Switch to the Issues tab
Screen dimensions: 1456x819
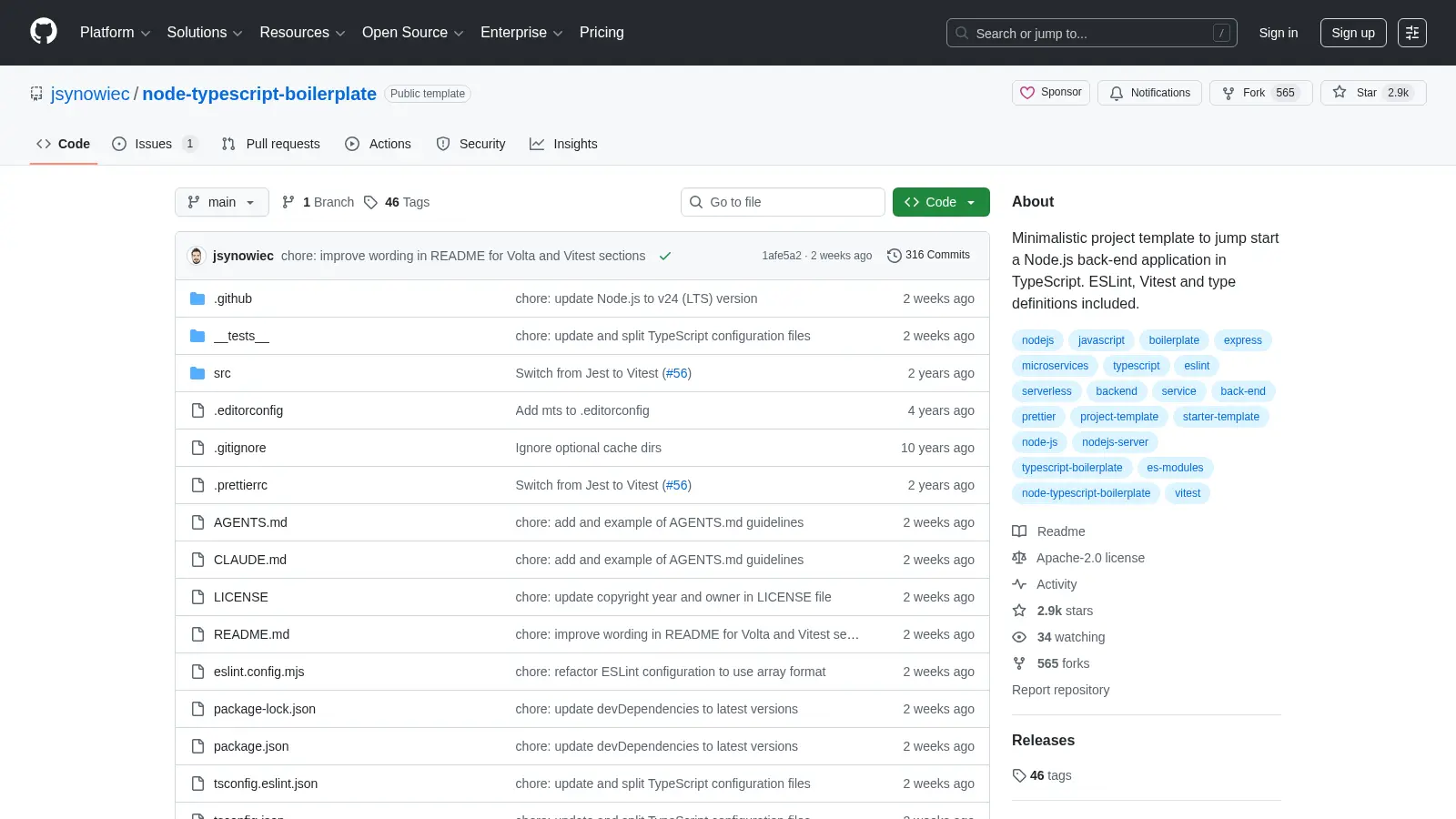coord(154,144)
